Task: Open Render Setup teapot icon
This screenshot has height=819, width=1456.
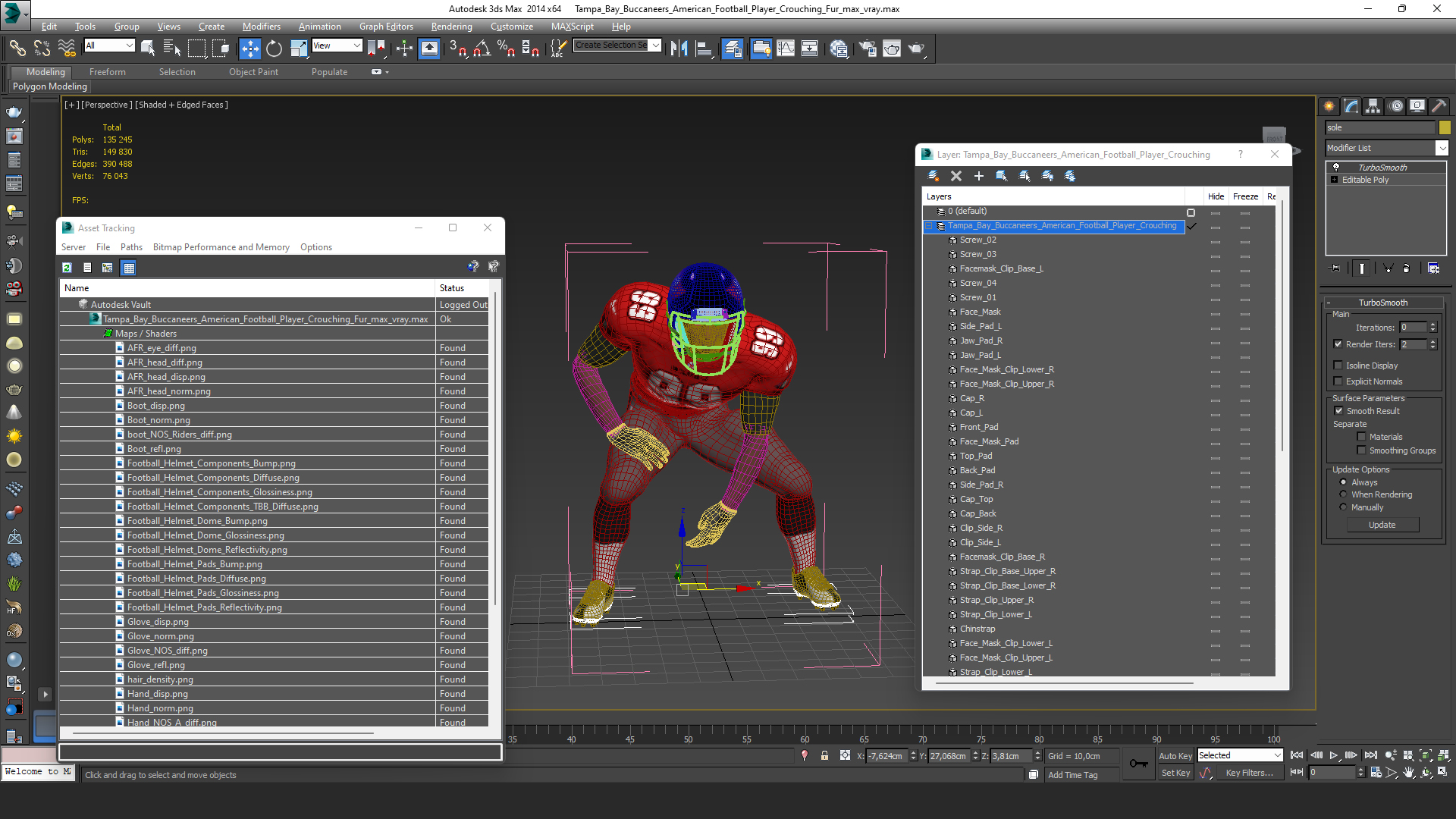Action: click(868, 49)
